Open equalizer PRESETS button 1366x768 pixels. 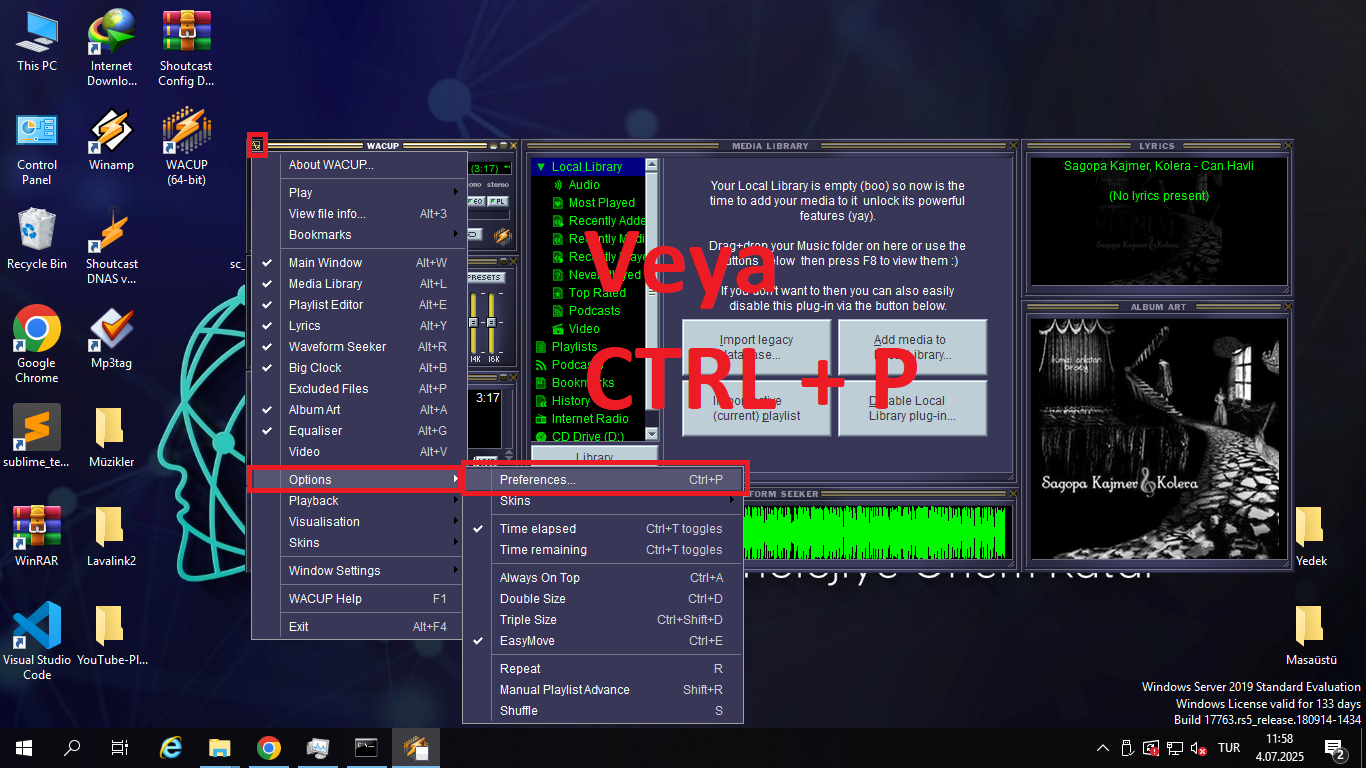point(485,277)
